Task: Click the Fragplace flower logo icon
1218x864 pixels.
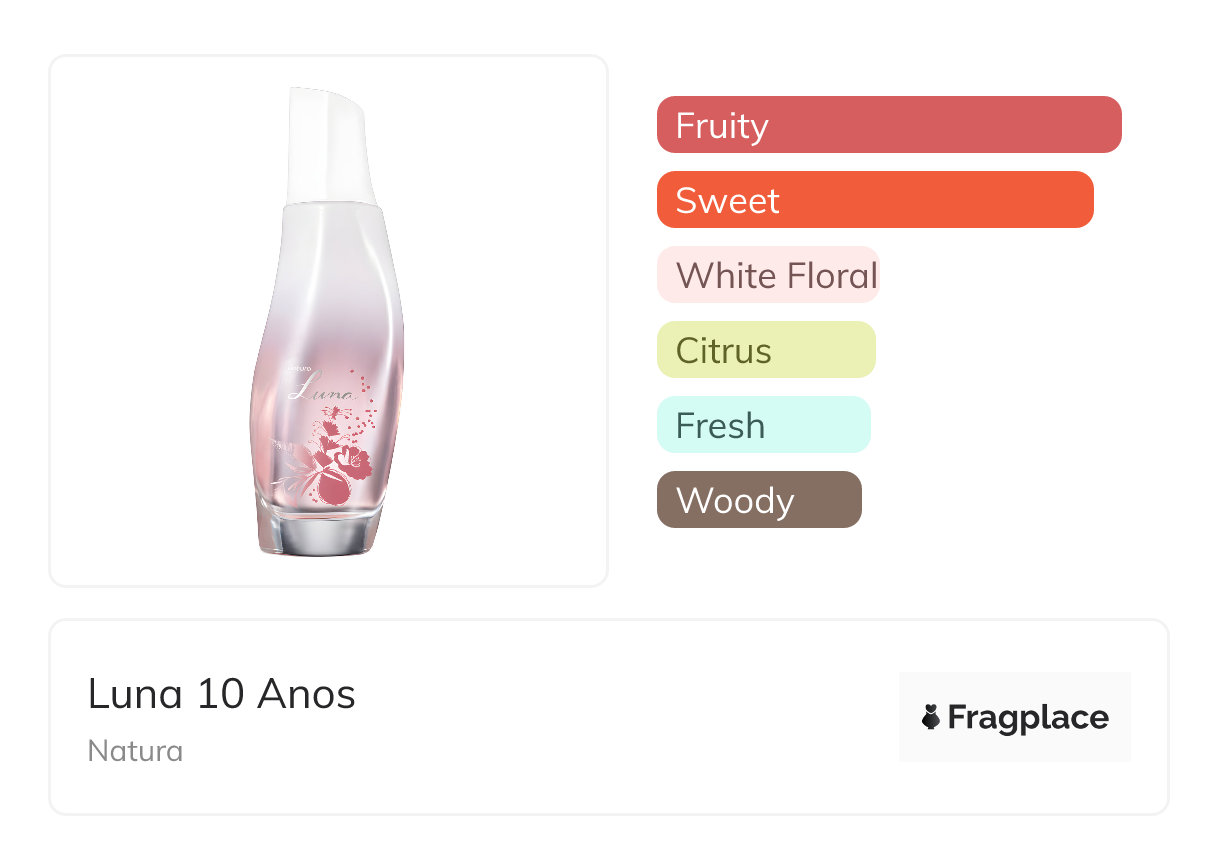Action: 931,717
